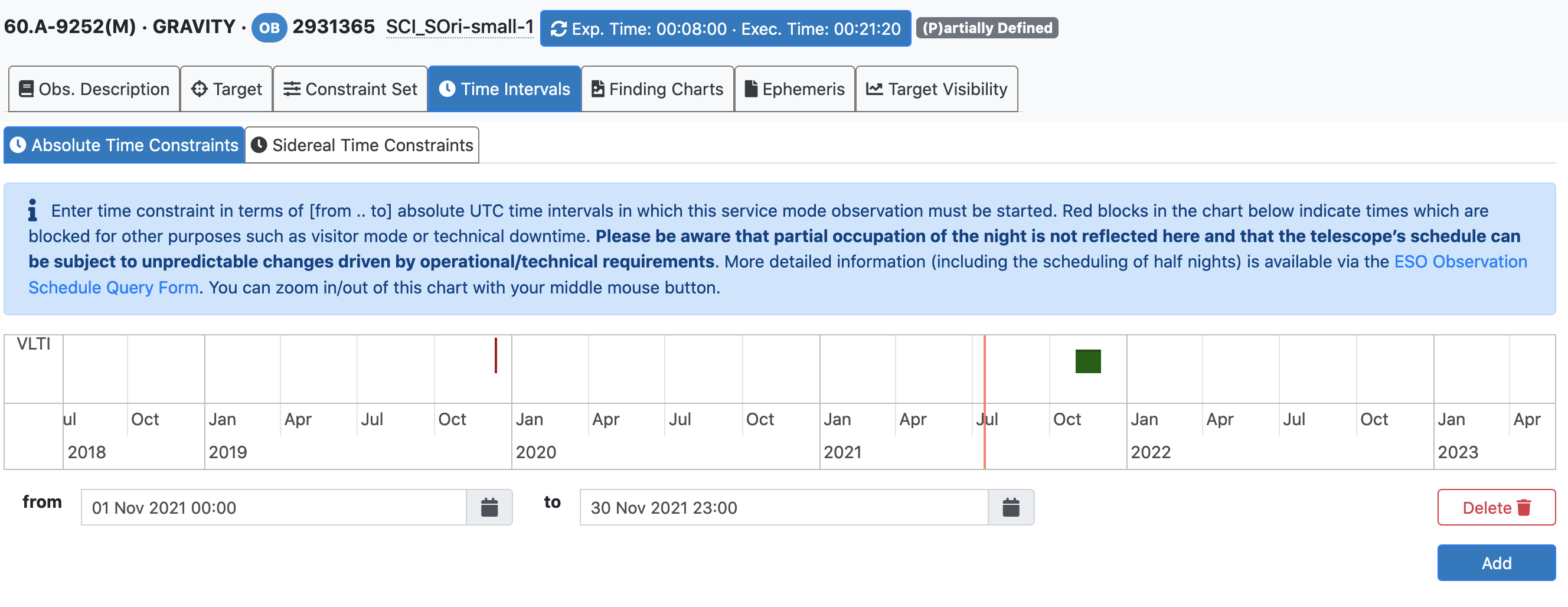Open the Obs. Description tab
This screenshot has height=607, width=1568.
[x=94, y=89]
